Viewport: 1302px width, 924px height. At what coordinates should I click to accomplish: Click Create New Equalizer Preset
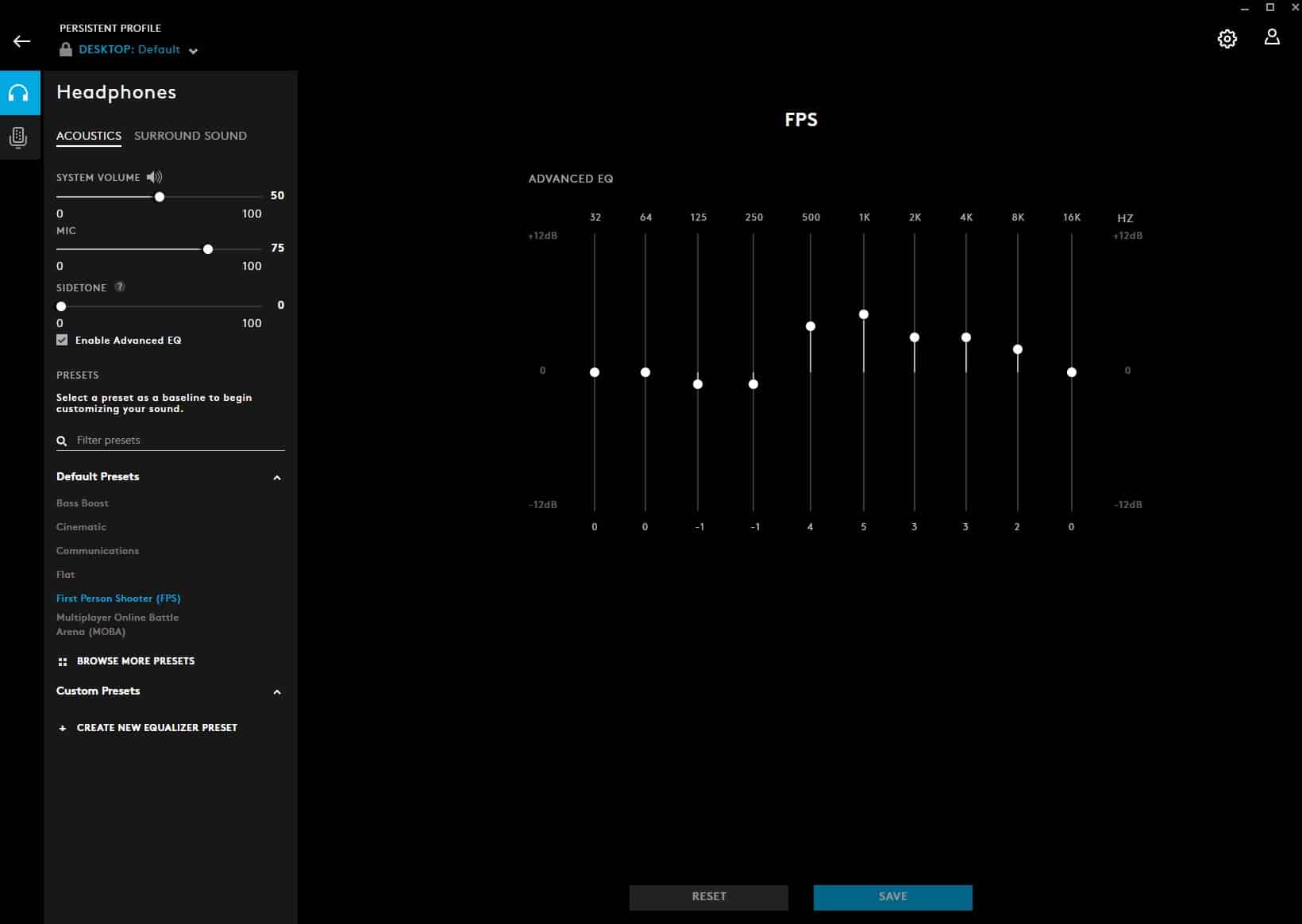tap(157, 728)
